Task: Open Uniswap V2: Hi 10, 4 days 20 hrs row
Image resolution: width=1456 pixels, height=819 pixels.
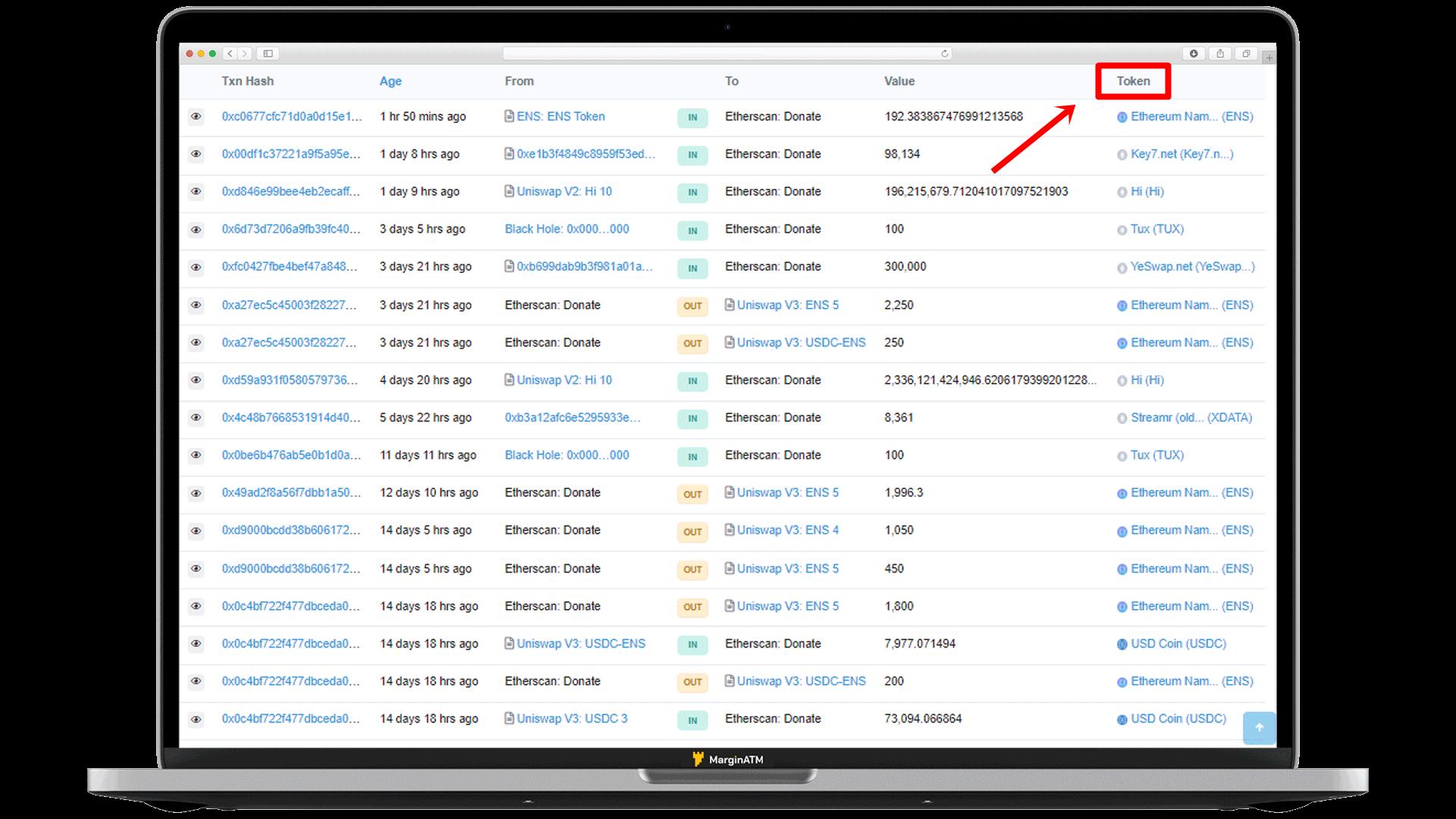Action: [564, 380]
